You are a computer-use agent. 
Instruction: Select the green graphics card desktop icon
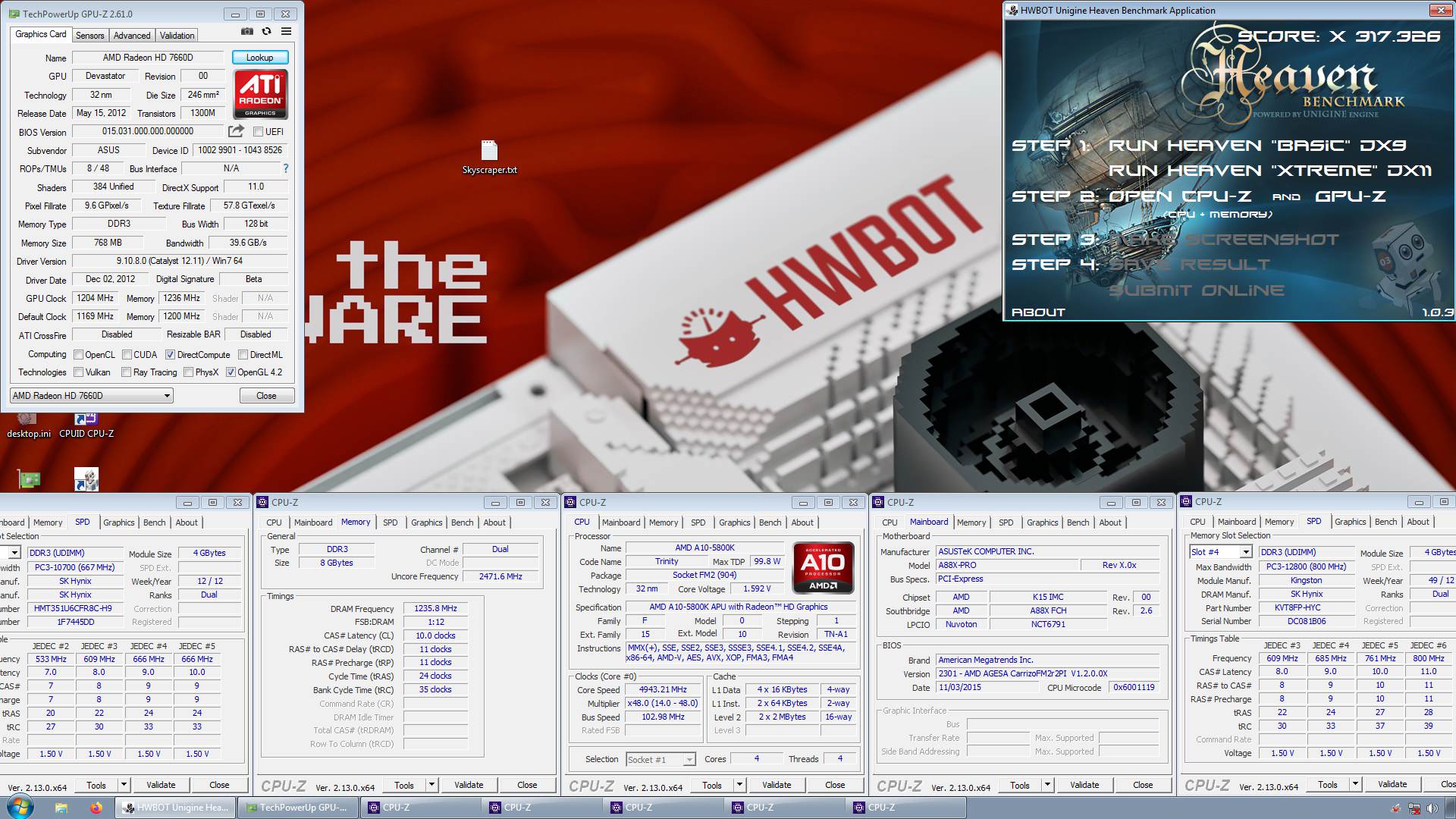pos(29,479)
